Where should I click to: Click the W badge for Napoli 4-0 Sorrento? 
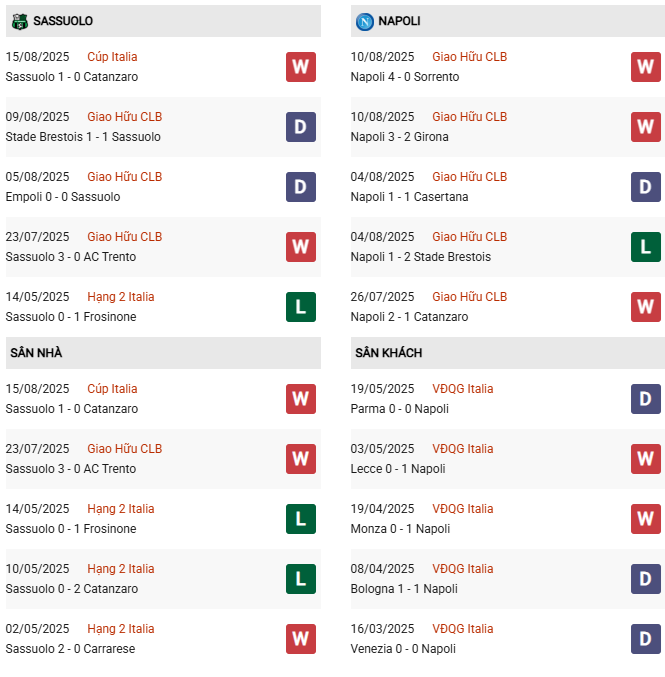click(x=645, y=67)
